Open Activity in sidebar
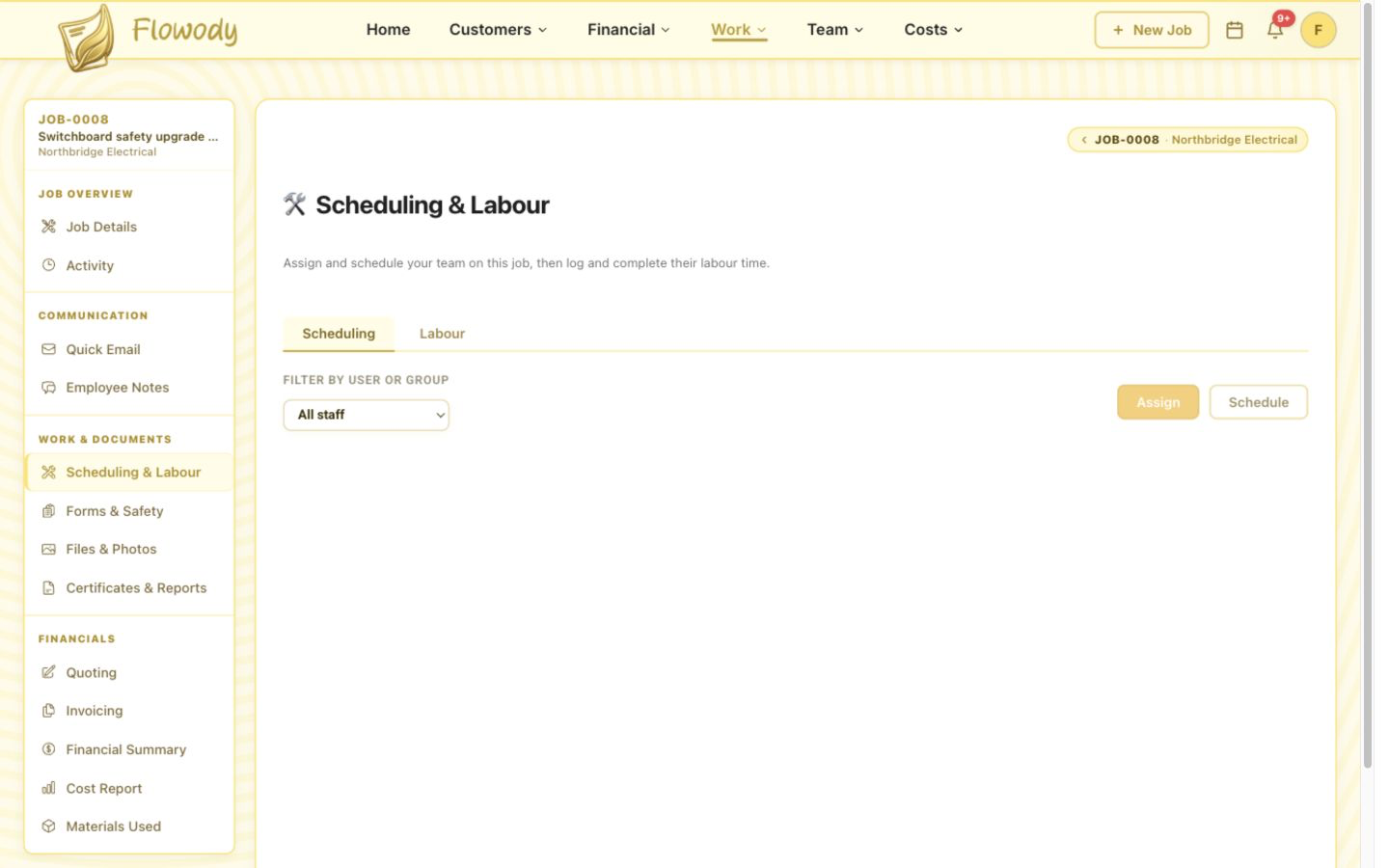Image resolution: width=1389 pixels, height=868 pixels. coord(129,265)
